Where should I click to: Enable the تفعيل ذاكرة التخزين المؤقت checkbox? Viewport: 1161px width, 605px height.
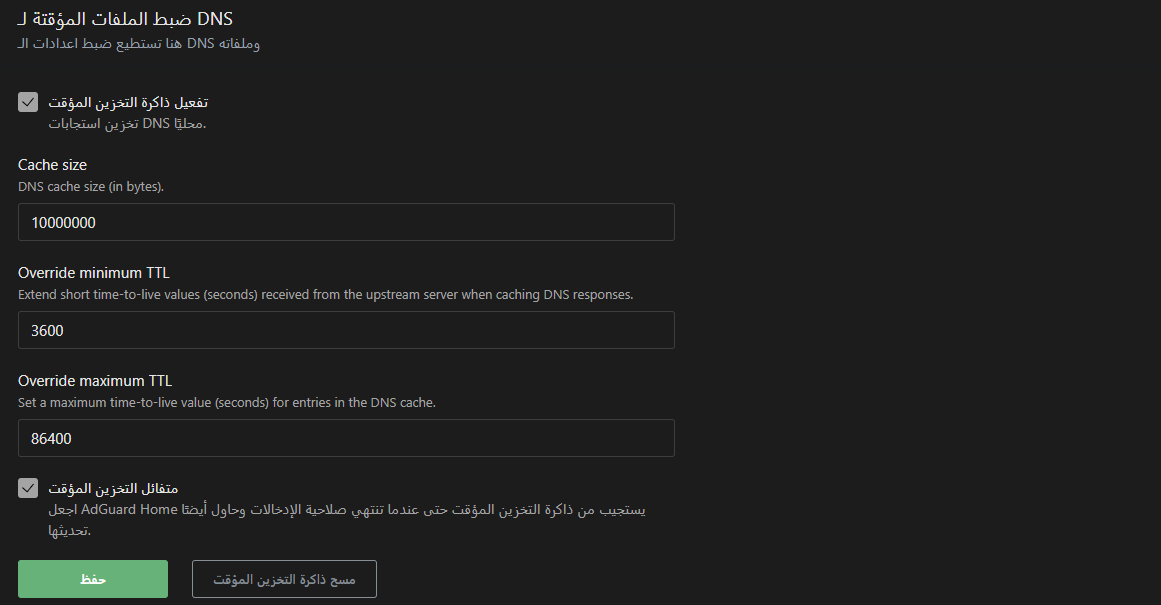point(27,101)
